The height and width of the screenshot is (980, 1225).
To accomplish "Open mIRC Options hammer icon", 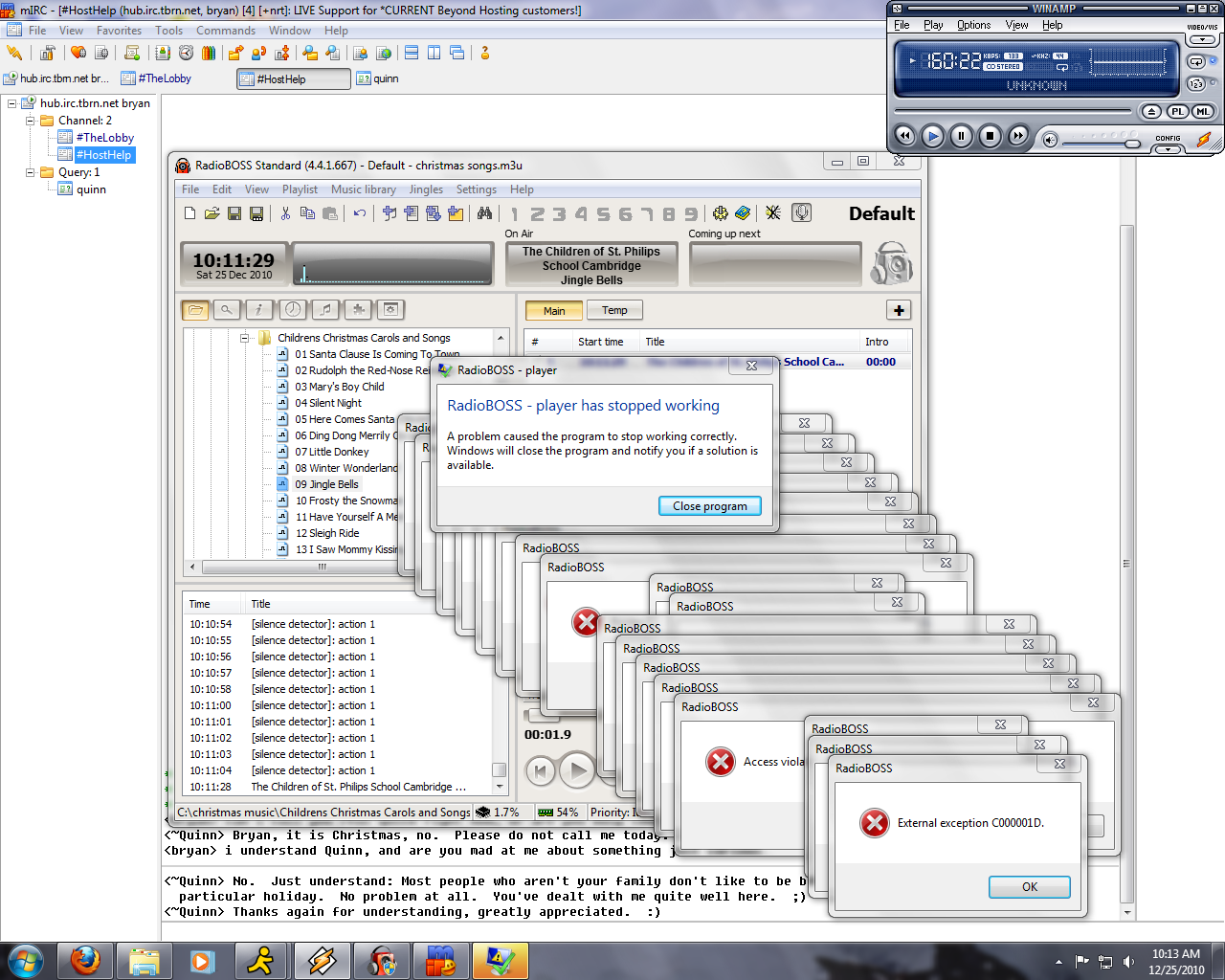I will (48, 53).
